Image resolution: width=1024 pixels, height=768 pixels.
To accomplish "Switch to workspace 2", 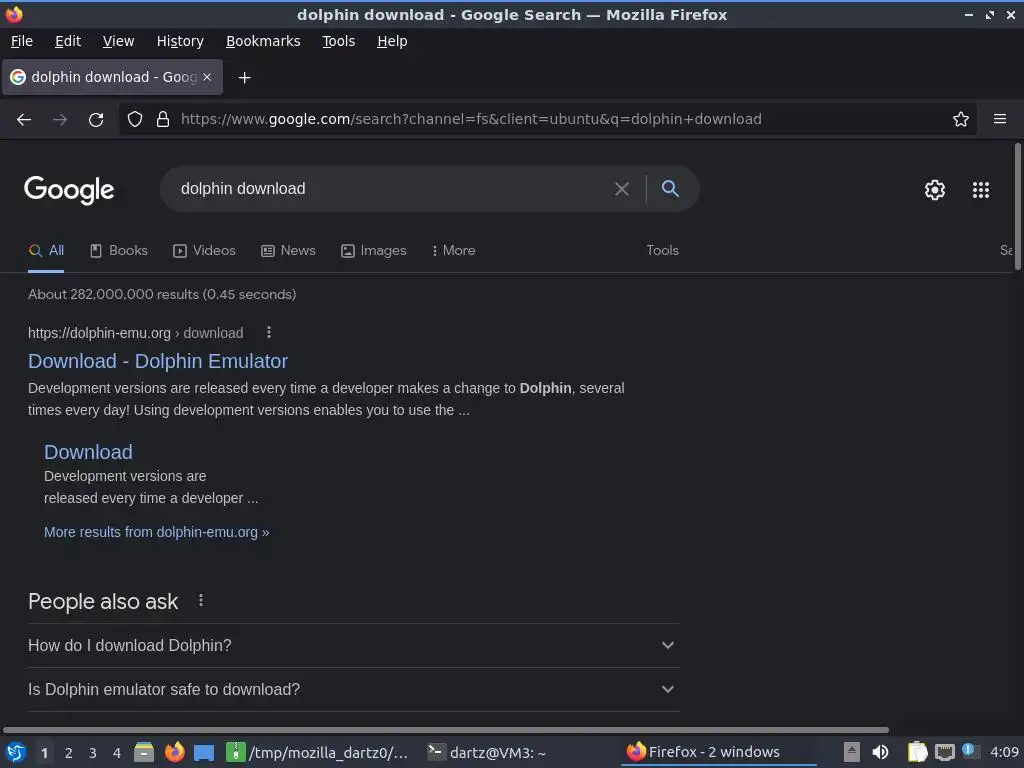I will (x=69, y=753).
